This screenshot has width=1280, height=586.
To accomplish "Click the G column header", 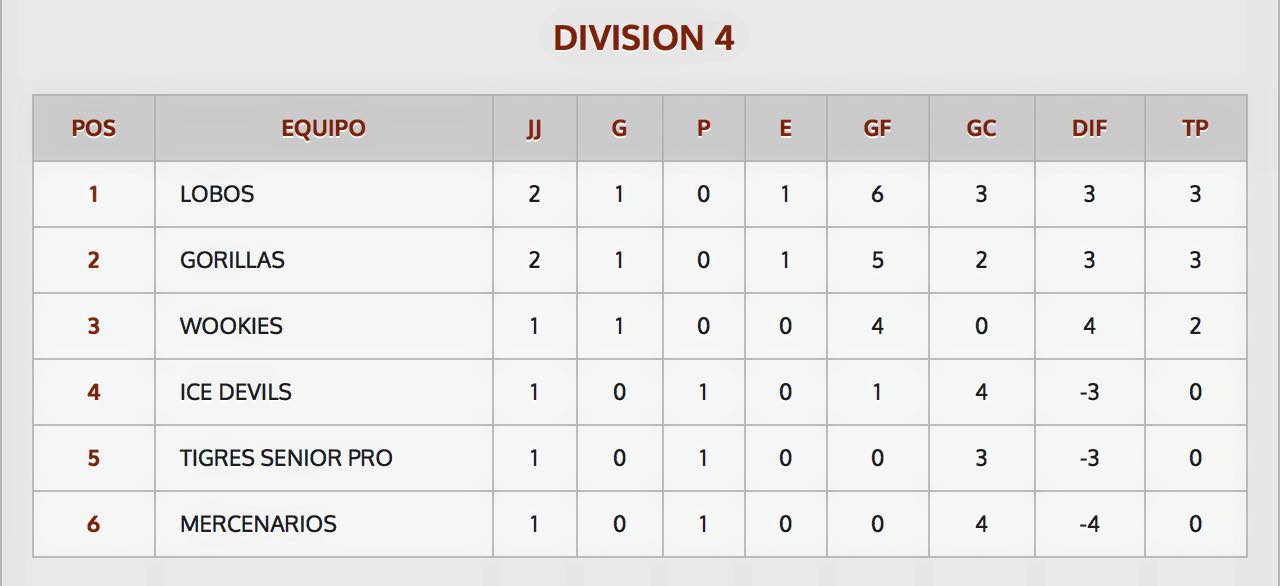I will tap(619, 128).
